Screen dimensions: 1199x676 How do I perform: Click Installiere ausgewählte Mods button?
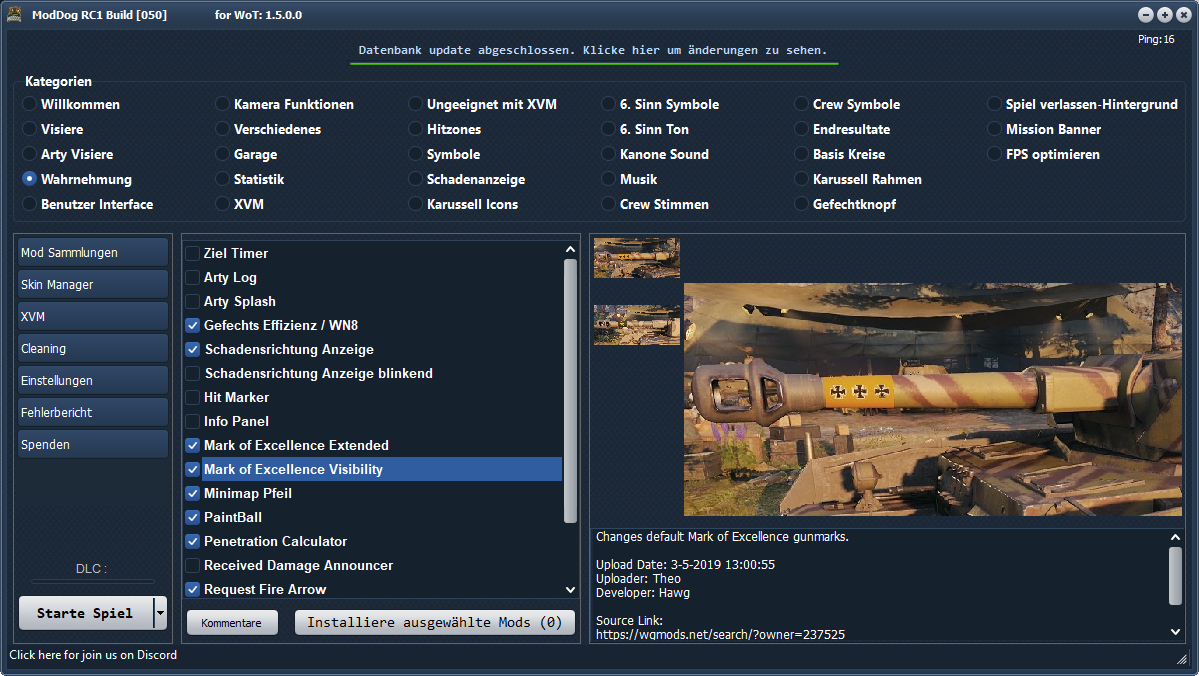point(434,622)
